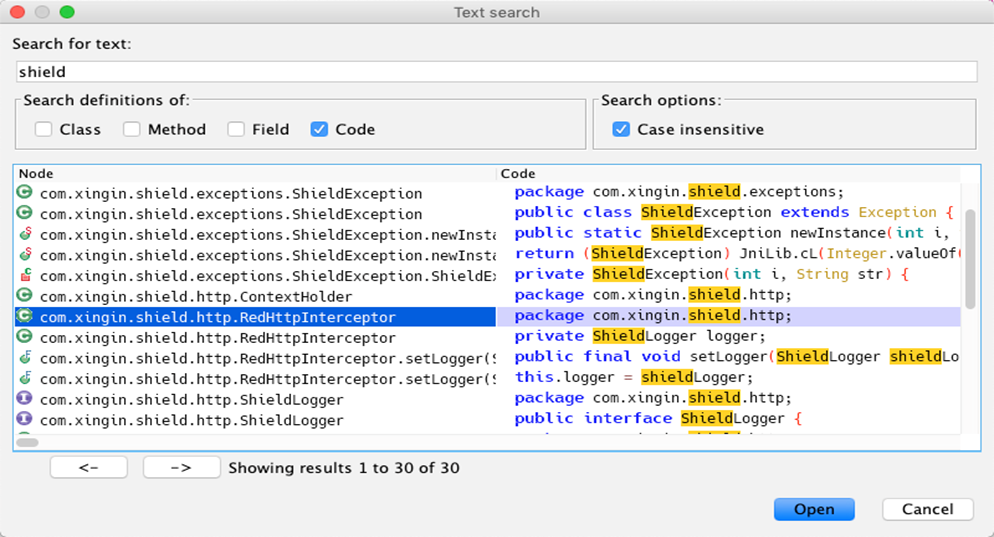This screenshot has height=537, width=994.
Task: Uncheck the Code checkbox
Action: pos(319,129)
